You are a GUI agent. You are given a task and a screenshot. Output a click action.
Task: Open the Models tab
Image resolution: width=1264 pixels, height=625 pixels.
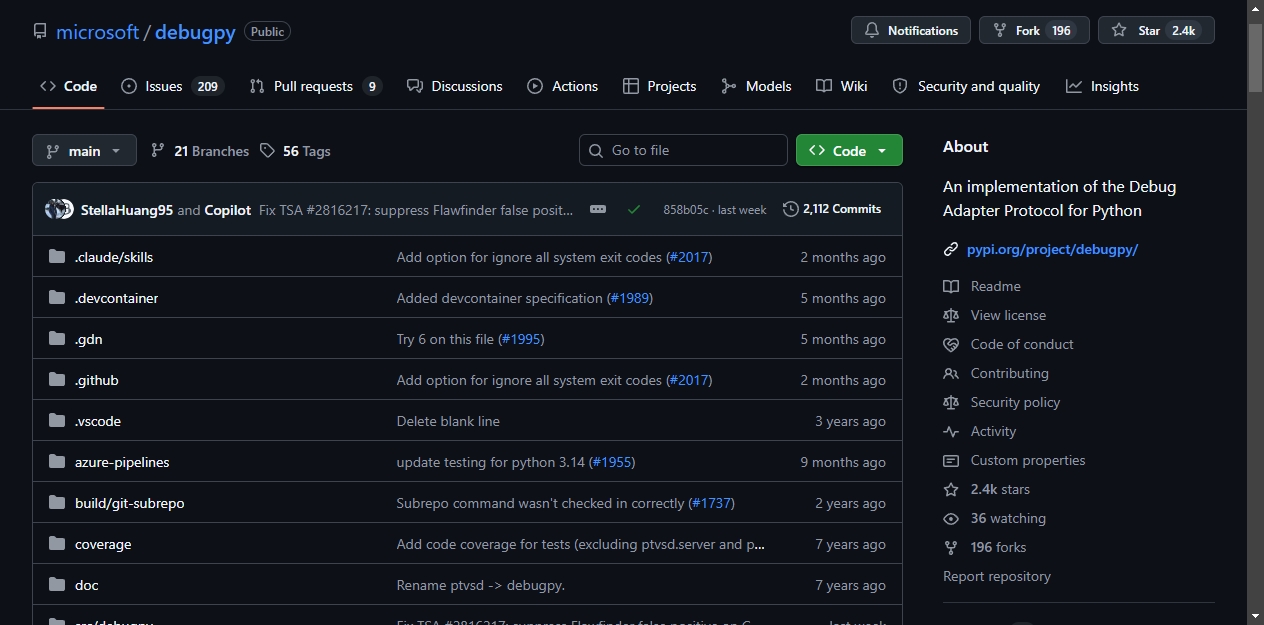click(756, 86)
